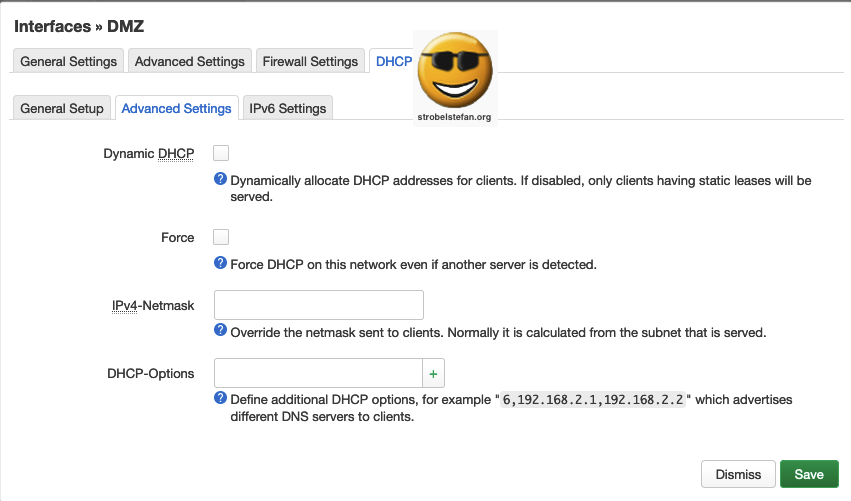
Task: Open the IPv6 Settings sub-tab
Action: (288, 108)
